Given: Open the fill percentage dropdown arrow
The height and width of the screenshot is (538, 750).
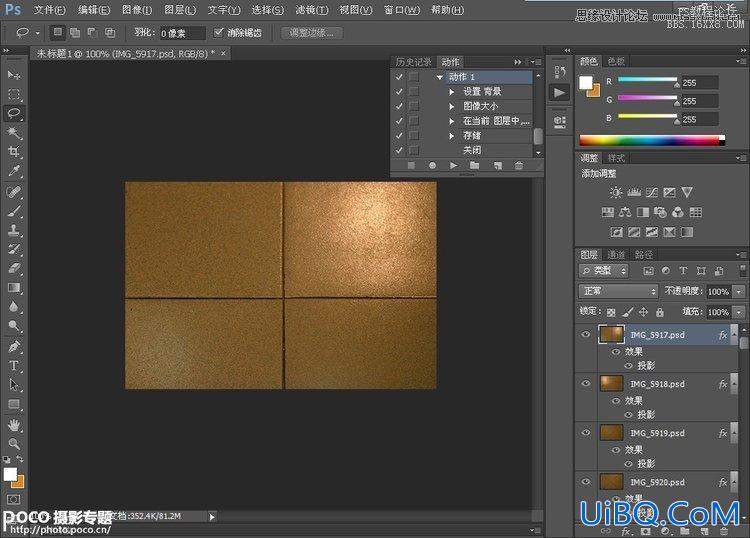Looking at the screenshot, I should point(739,312).
